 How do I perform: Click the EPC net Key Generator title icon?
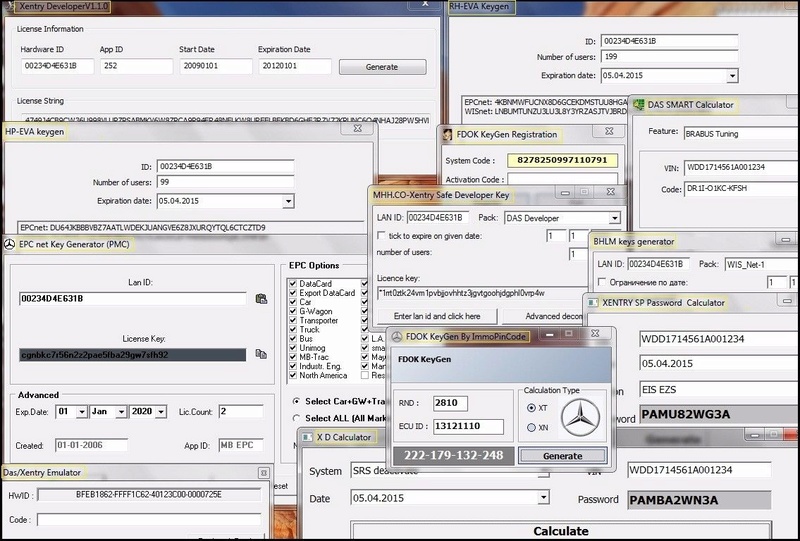pyautogui.click(x=9, y=244)
